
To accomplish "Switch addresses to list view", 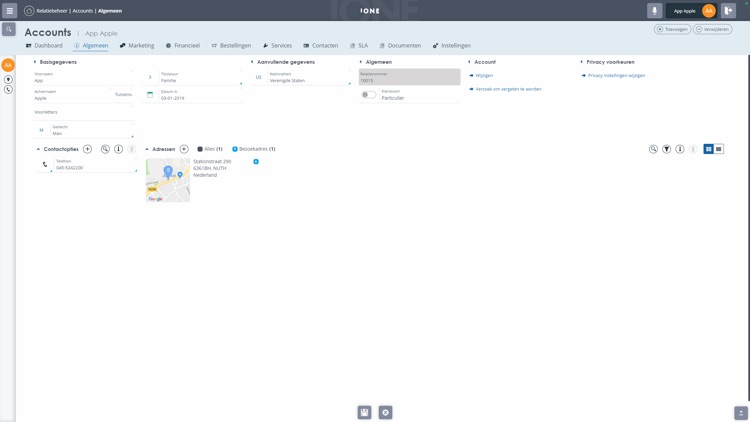I will click(x=718, y=149).
